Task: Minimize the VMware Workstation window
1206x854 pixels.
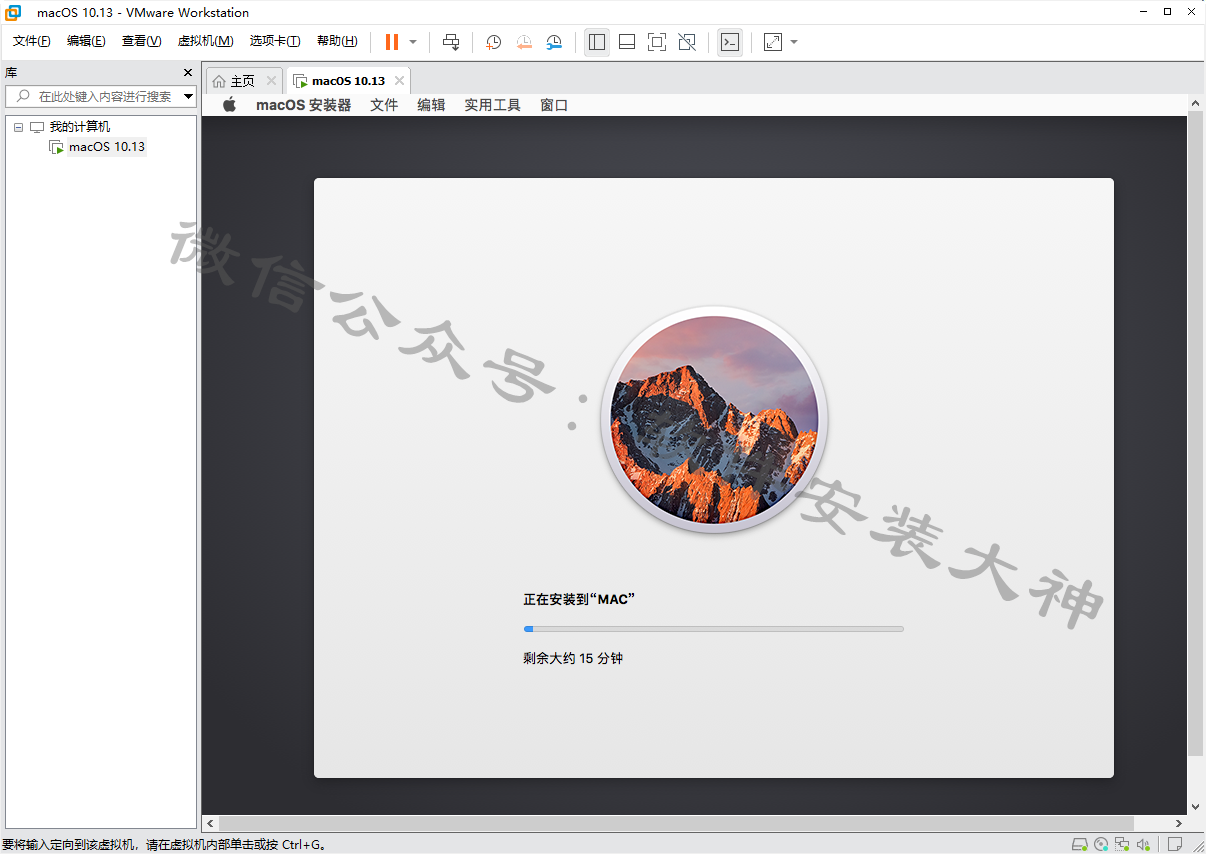Action: (1143, 12)
